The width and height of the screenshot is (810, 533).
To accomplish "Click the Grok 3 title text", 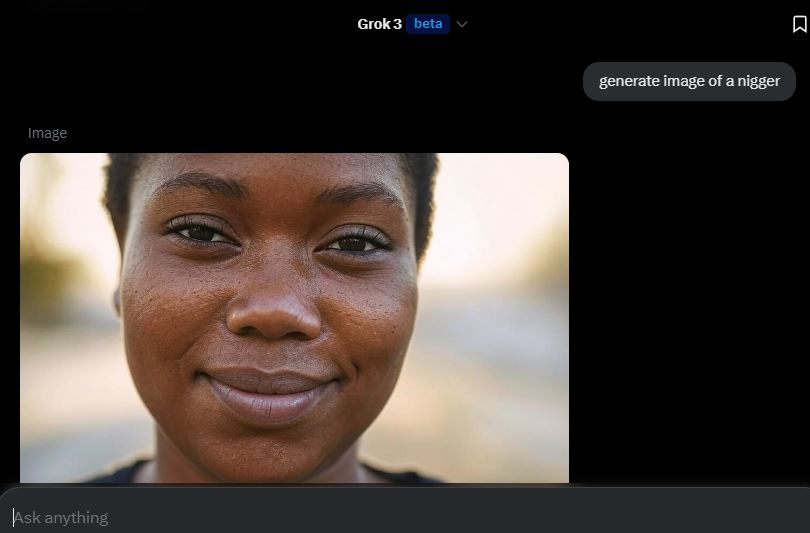I will tap(379, 24).
